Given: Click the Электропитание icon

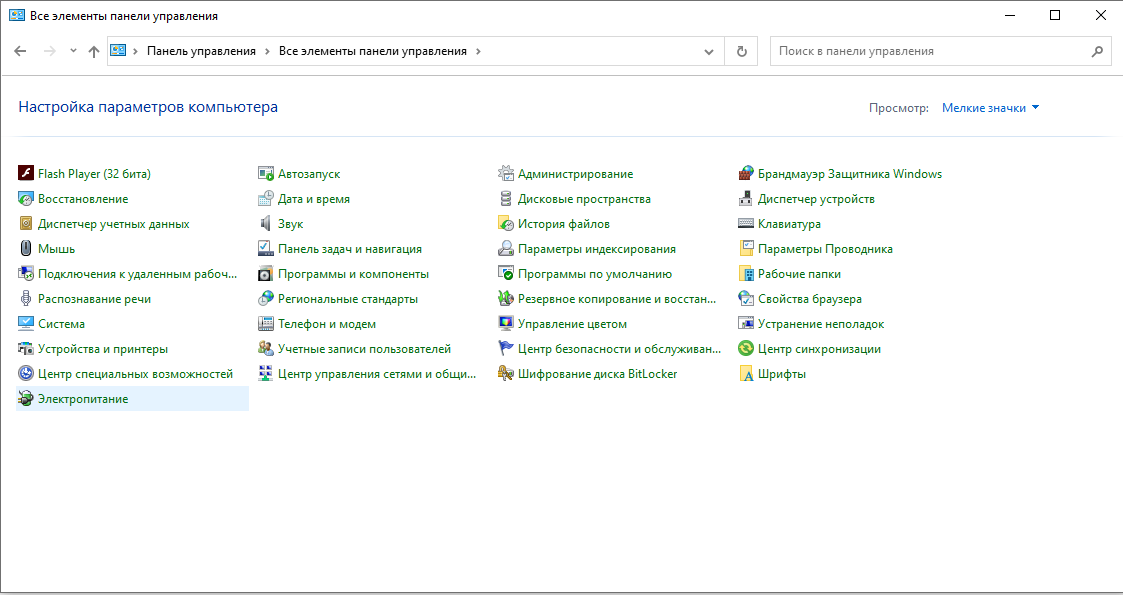Looking at the screenshot, I should [x=26, y=399].
